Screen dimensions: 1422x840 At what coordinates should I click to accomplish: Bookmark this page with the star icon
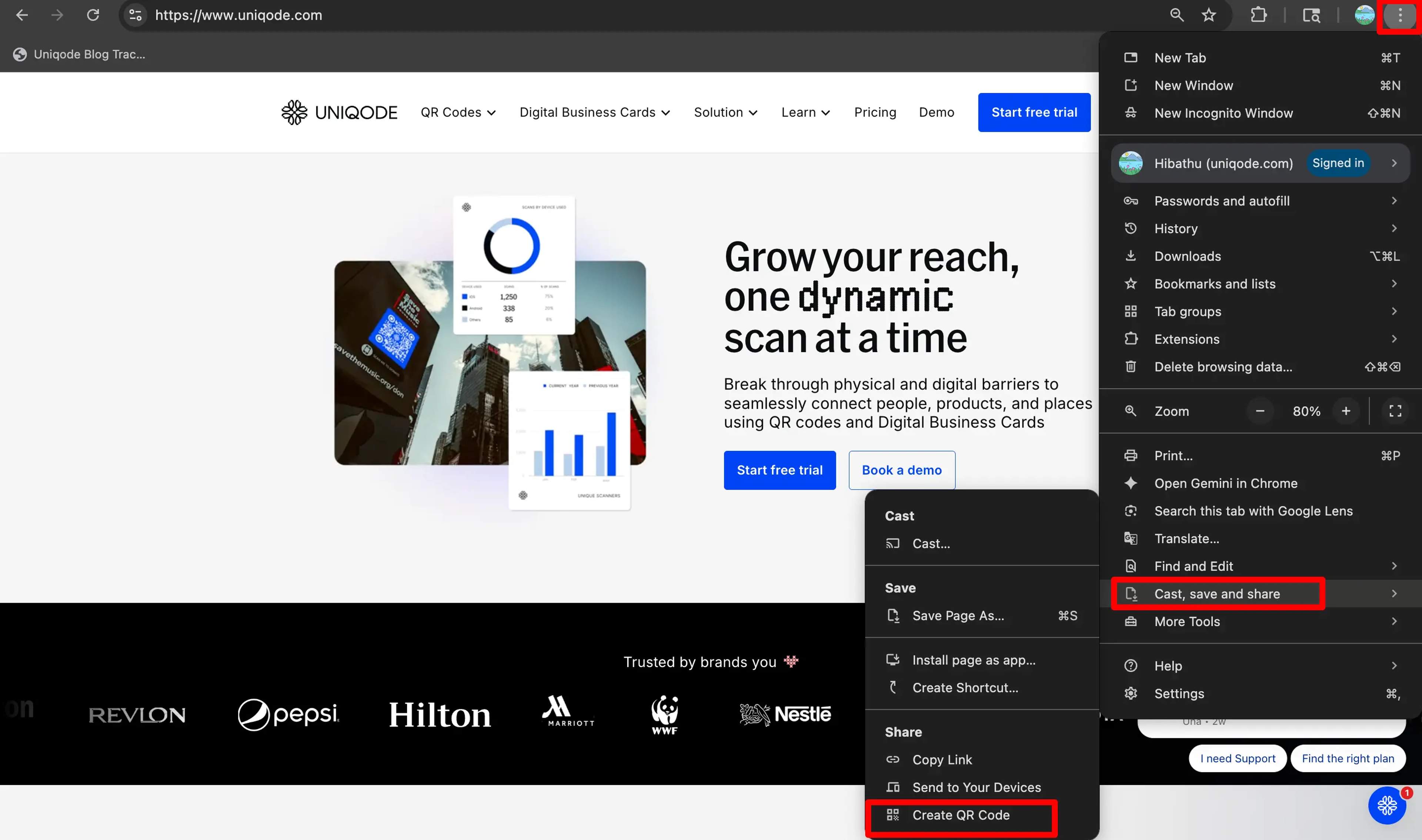coord(1209,15)
